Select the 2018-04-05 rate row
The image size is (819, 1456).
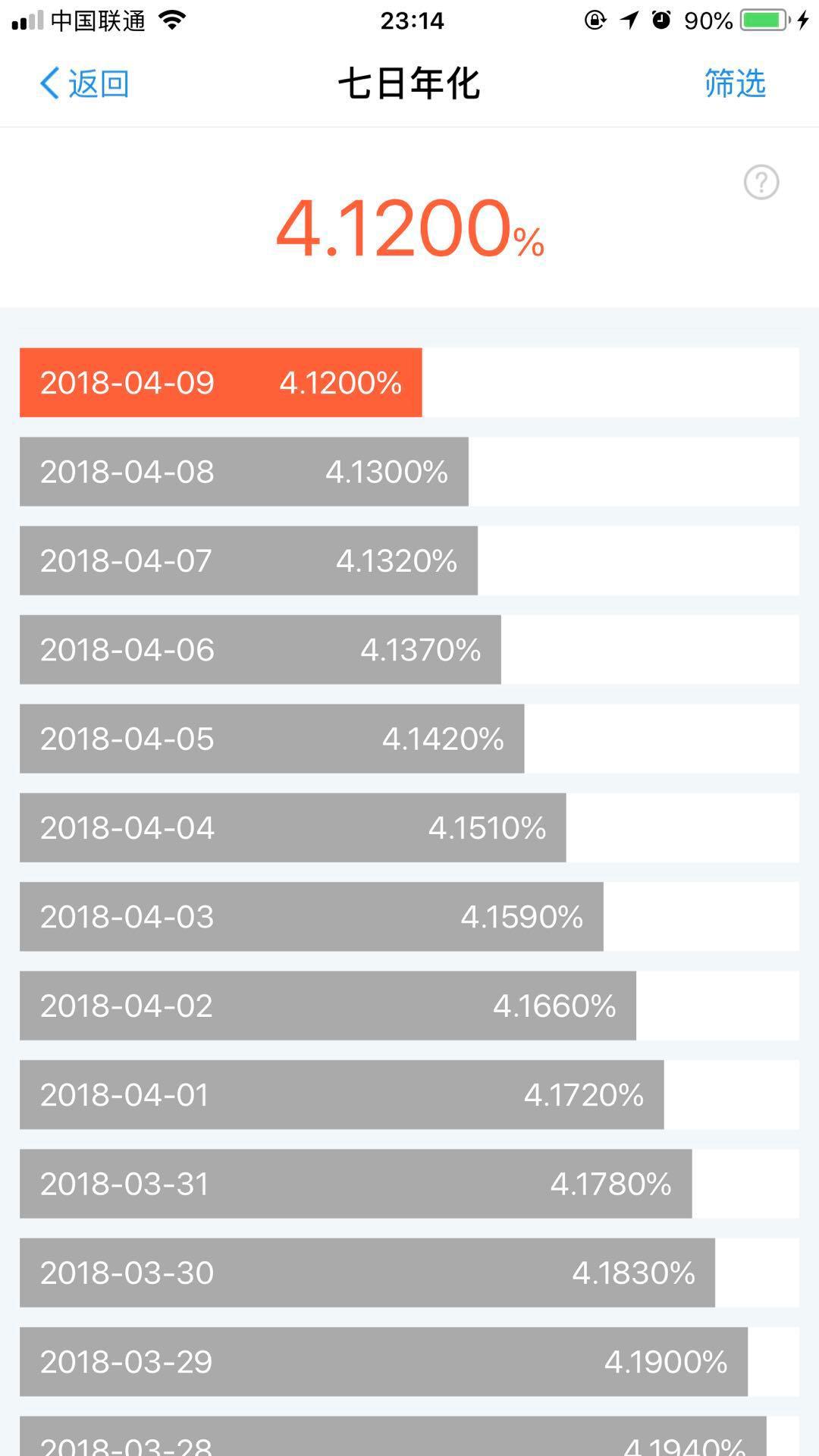click(271, 739)
